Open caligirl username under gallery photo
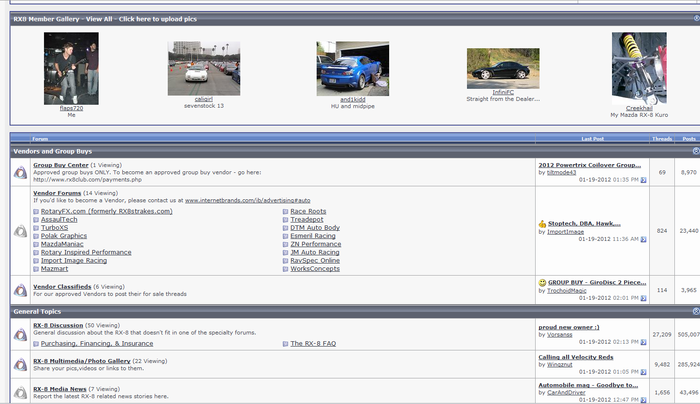The width and height of the screenshot is (700, 404). pyautogui.click(x=204, y=99)
